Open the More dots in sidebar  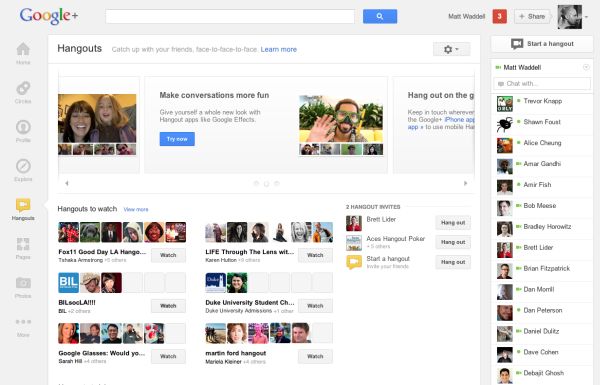23,322
